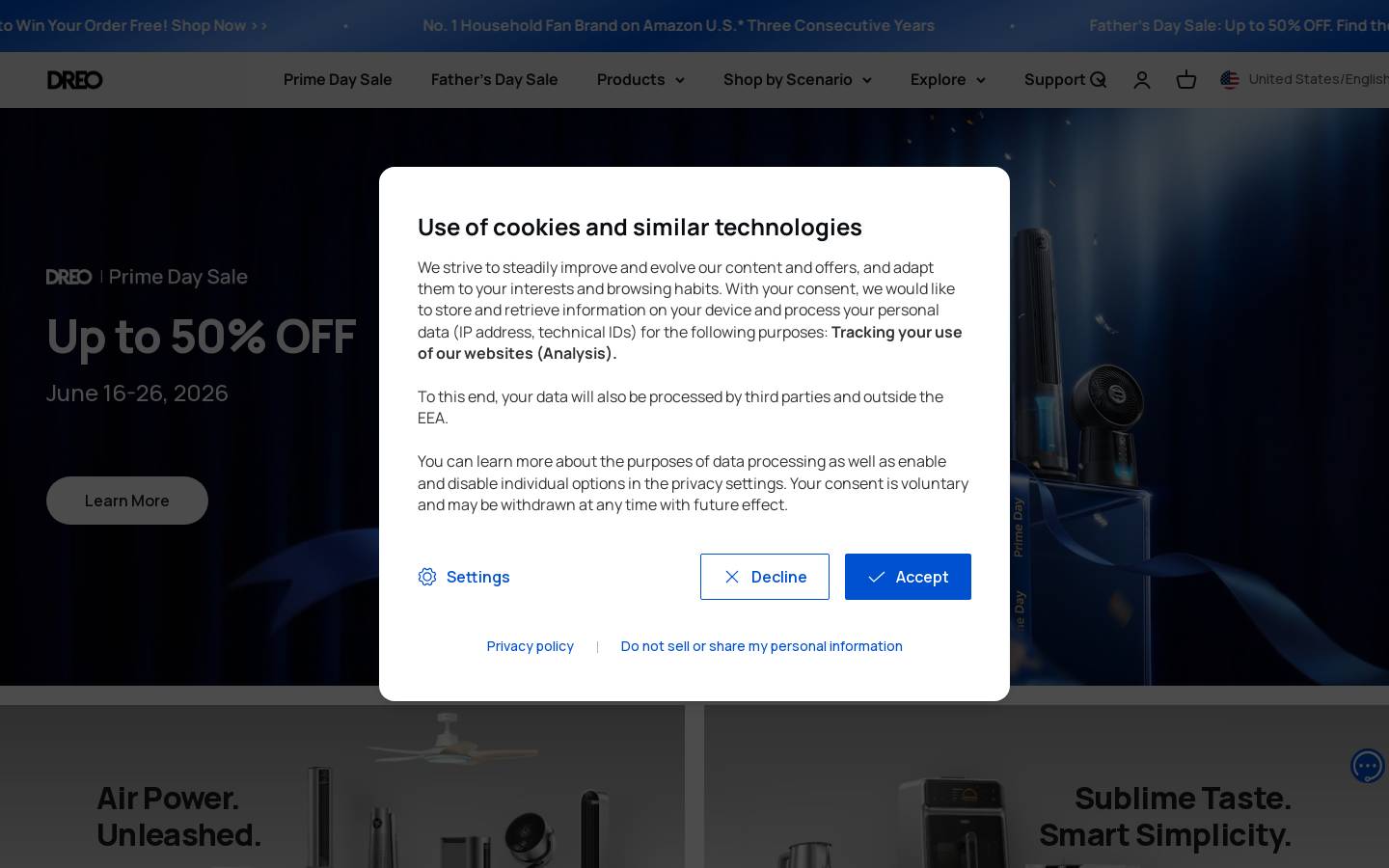Expand the Explore dropdown menu
1389x868 pixels.
click(x=948, y=80)
